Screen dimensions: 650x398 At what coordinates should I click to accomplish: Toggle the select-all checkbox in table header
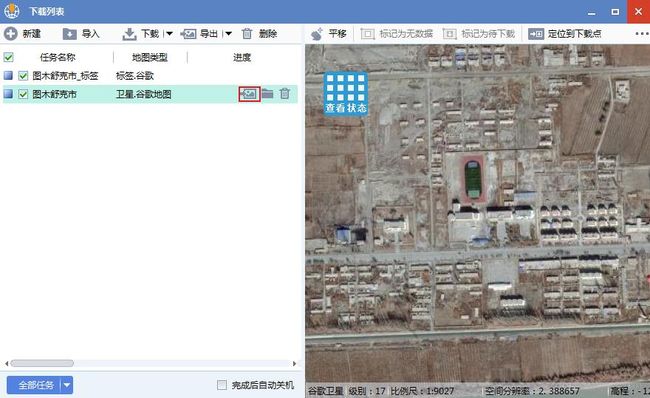pos(8,57)
